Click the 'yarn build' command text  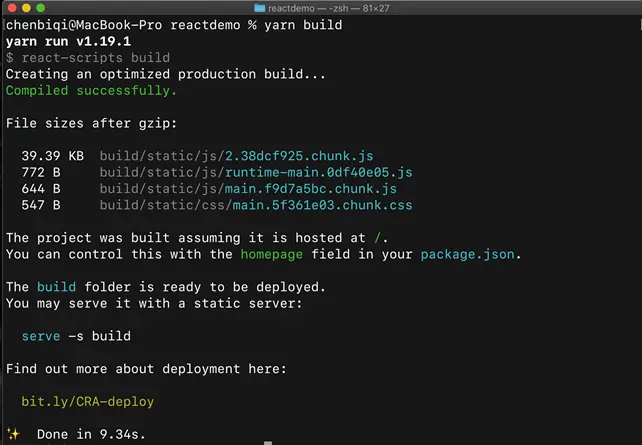coord(303,25)
